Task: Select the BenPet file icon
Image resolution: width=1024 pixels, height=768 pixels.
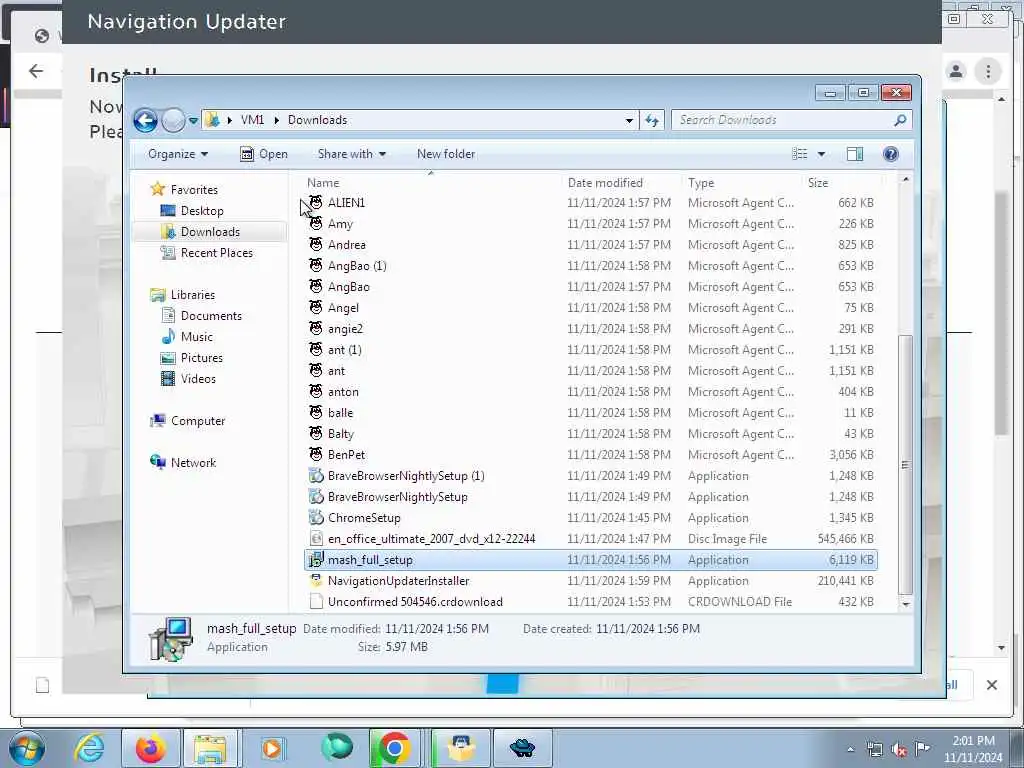Action: [x=316, y=455]
